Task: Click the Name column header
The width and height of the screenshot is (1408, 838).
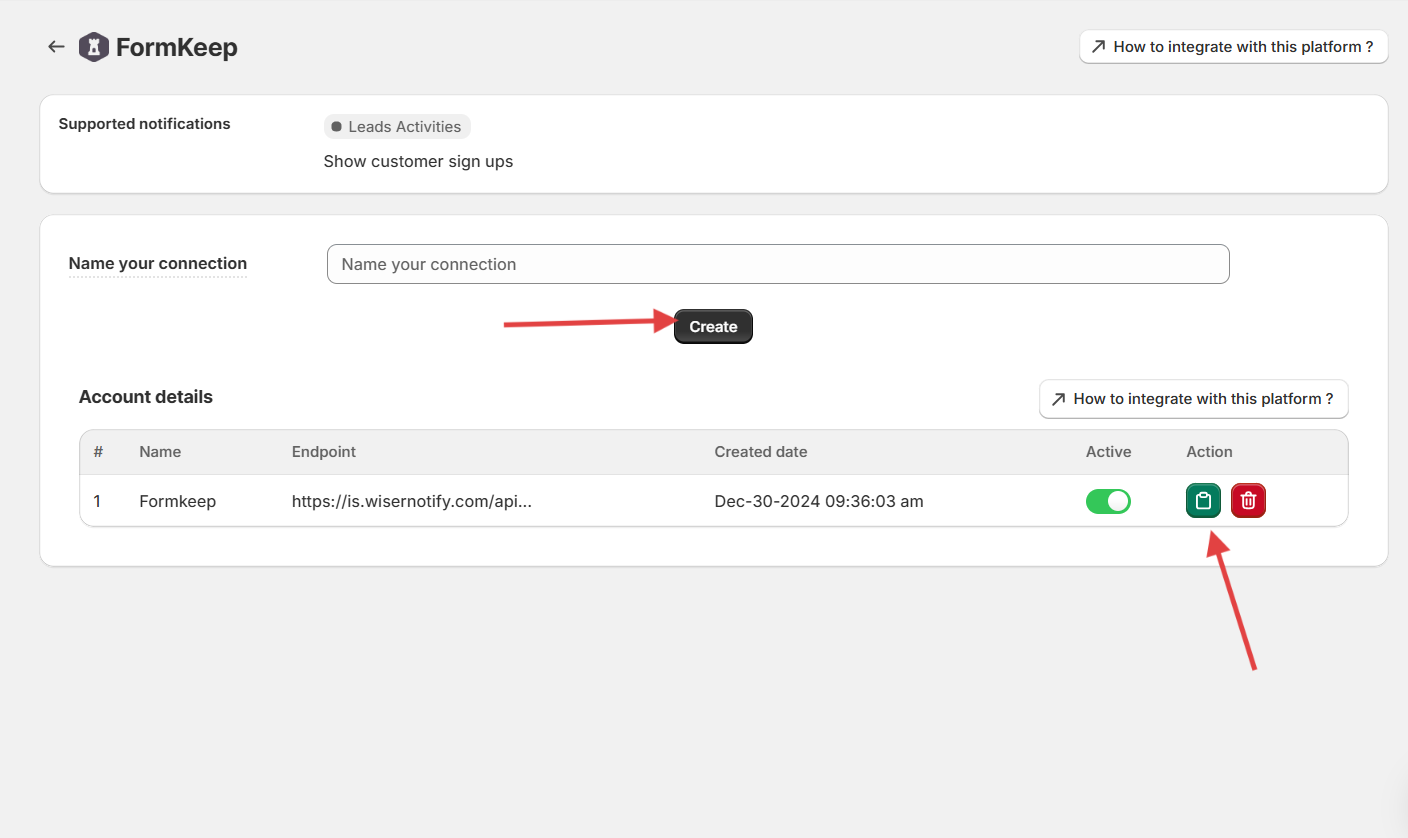Action: pos(160,452)
